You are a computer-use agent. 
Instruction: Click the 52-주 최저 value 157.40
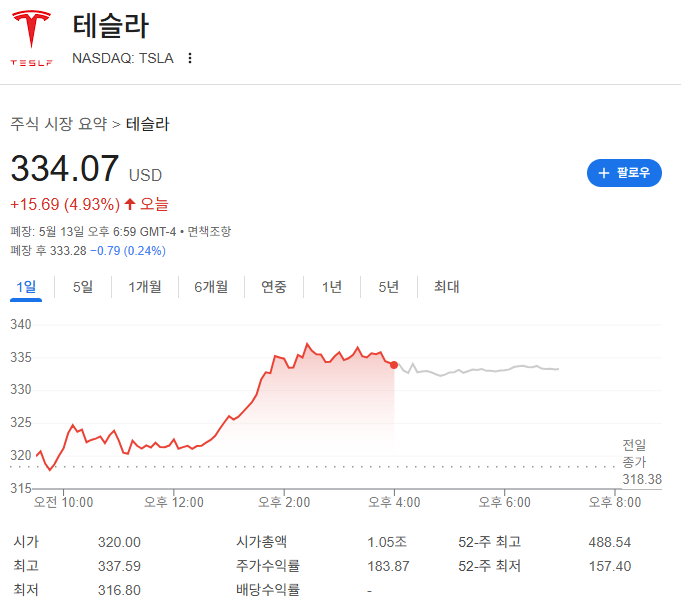point(610,566)
